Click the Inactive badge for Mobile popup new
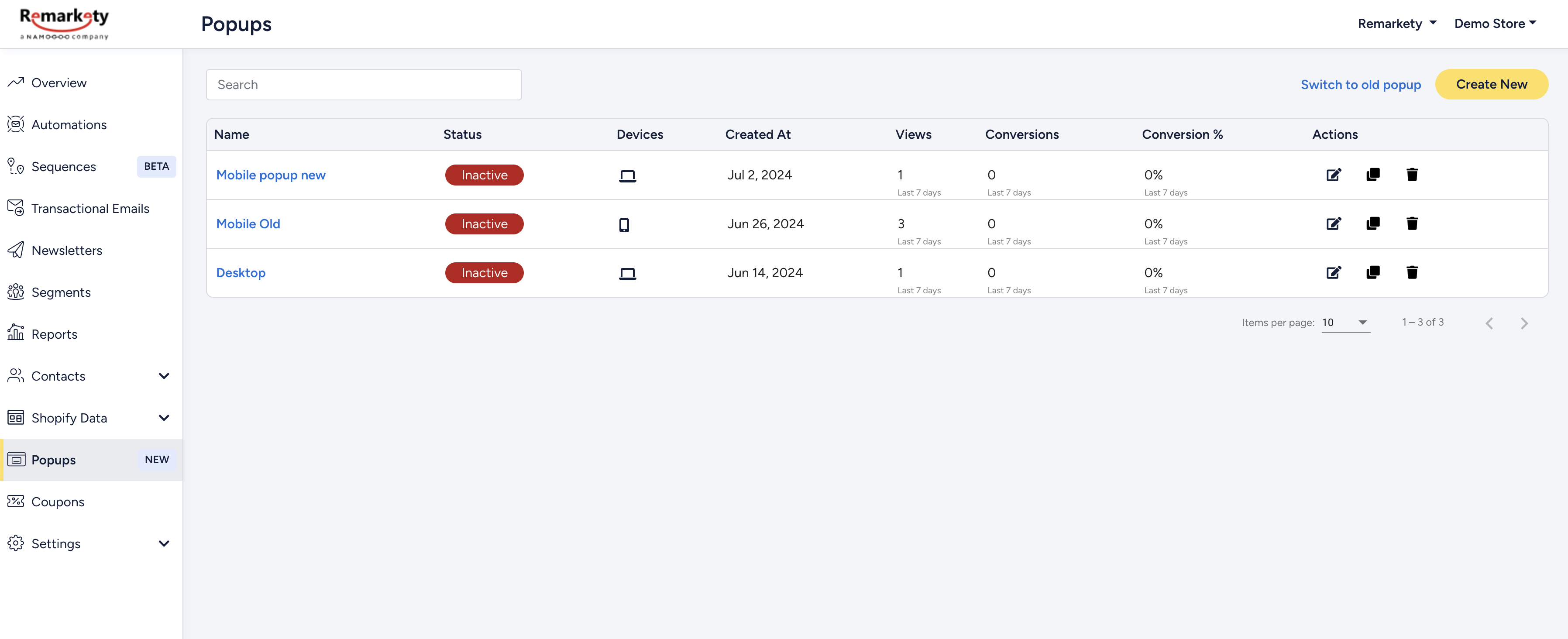This screenshot has height=639, width=1568. 485,175
